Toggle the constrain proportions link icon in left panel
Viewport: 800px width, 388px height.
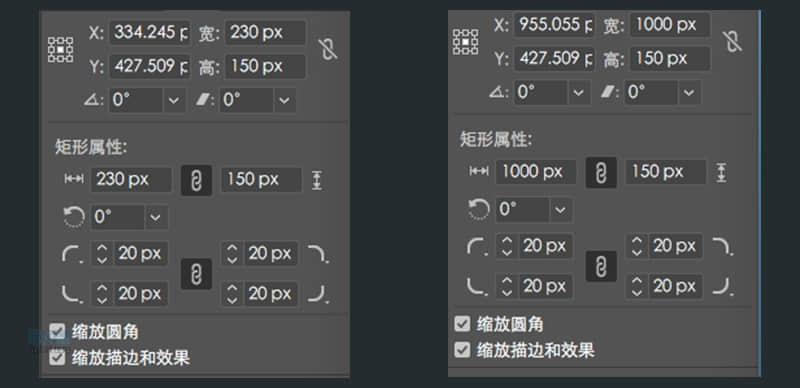tap(328, 49)
